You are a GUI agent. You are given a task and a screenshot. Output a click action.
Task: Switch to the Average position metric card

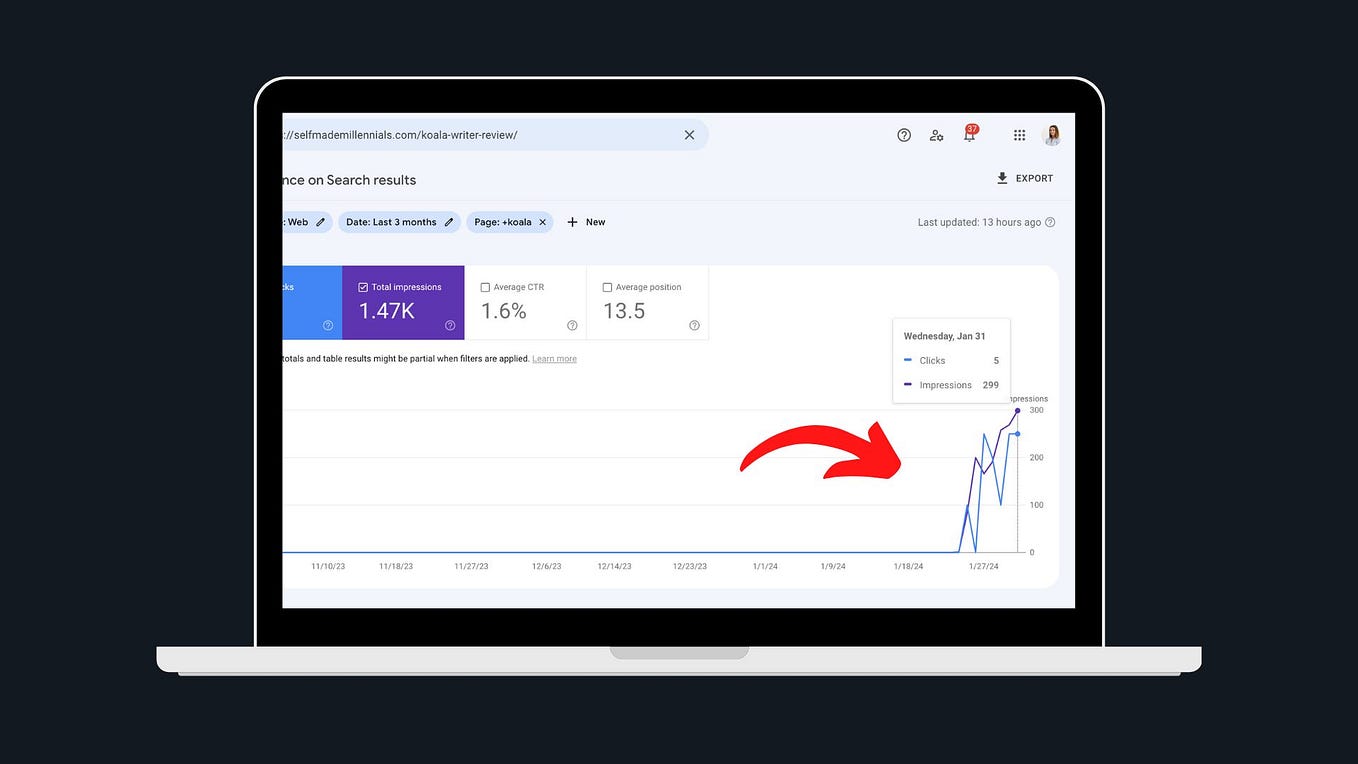647,303
